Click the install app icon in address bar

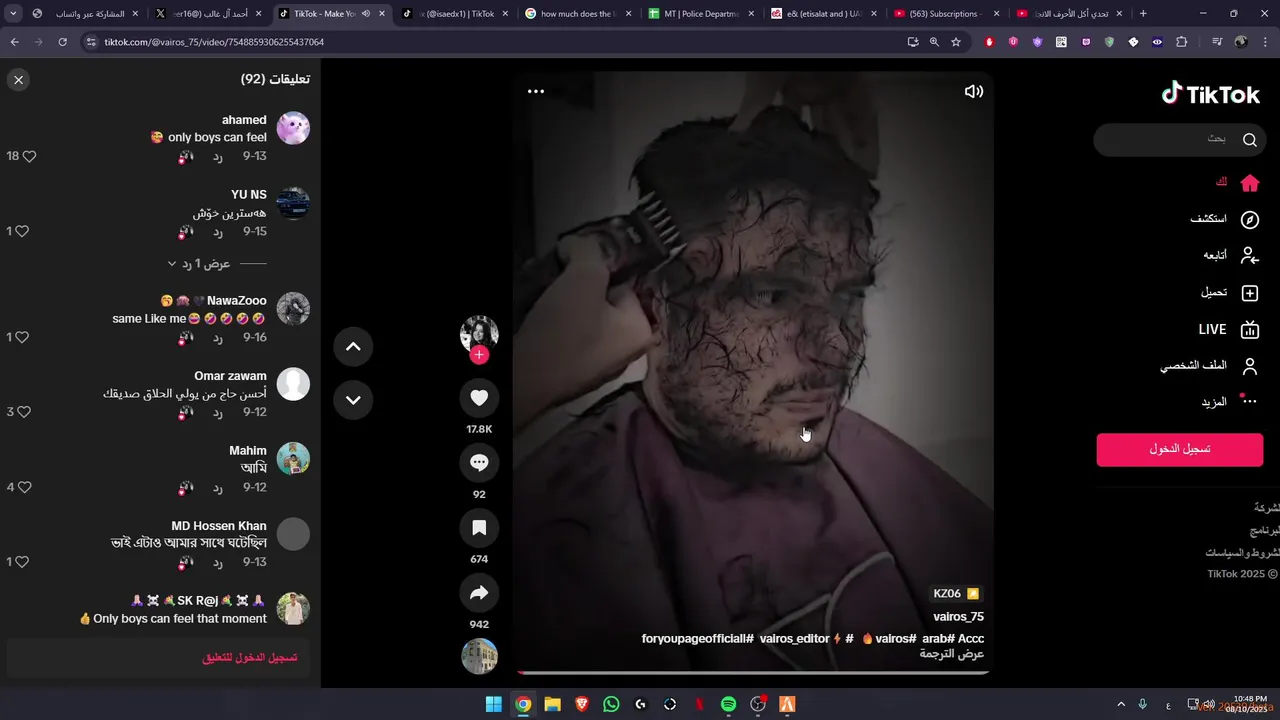click(913, 42)
